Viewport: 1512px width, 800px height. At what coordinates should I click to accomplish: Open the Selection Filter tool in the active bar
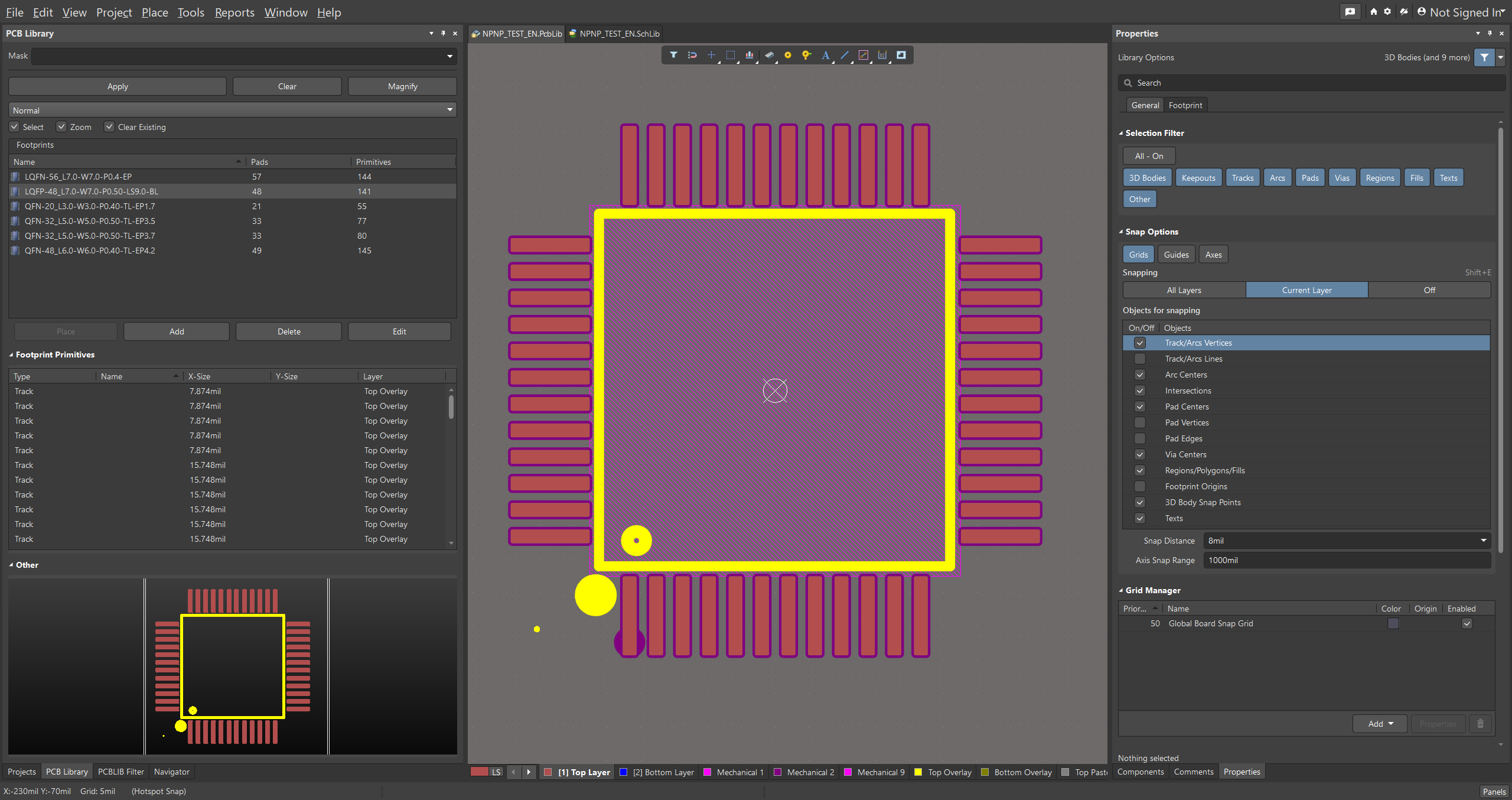[x=673, y=55]
